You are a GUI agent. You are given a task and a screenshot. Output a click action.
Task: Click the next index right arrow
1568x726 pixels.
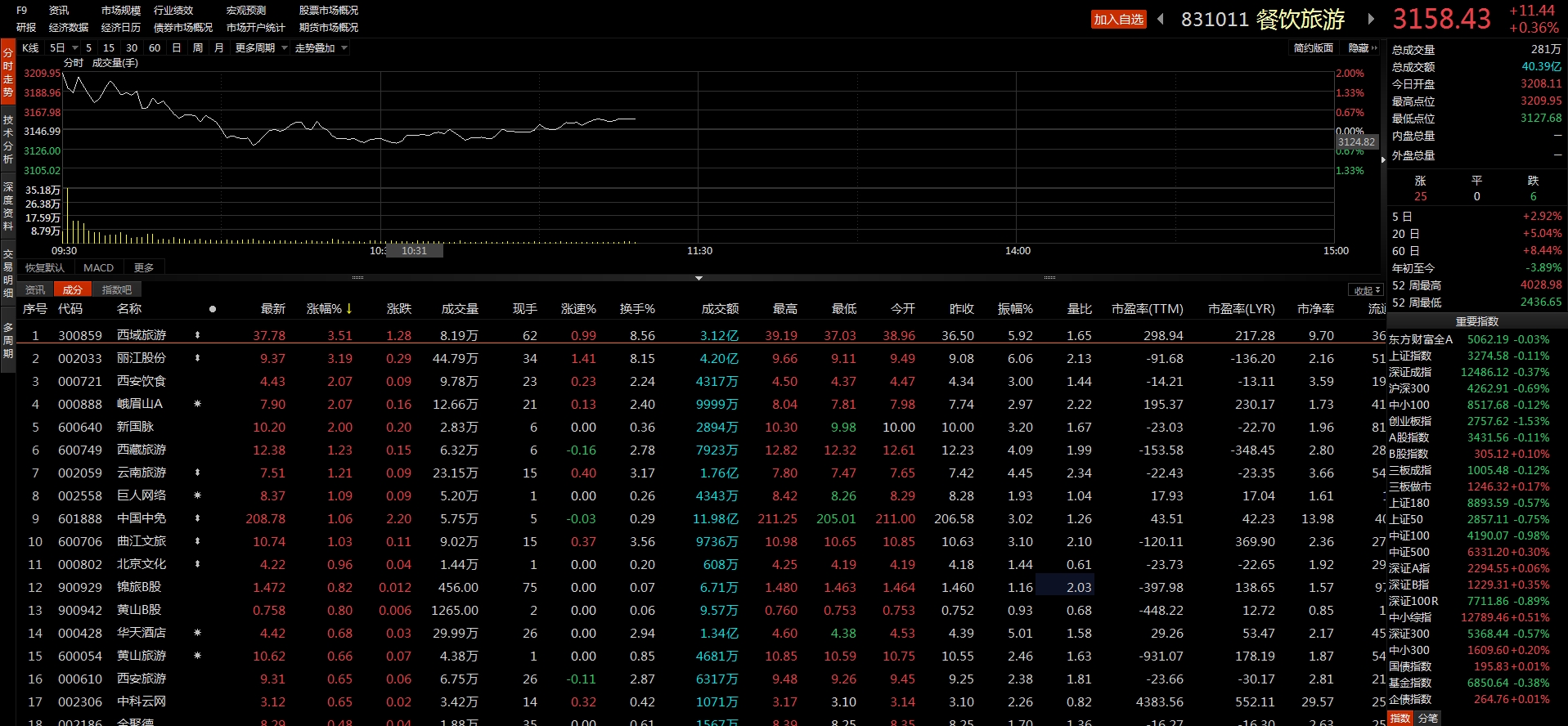coord(1371,19)
